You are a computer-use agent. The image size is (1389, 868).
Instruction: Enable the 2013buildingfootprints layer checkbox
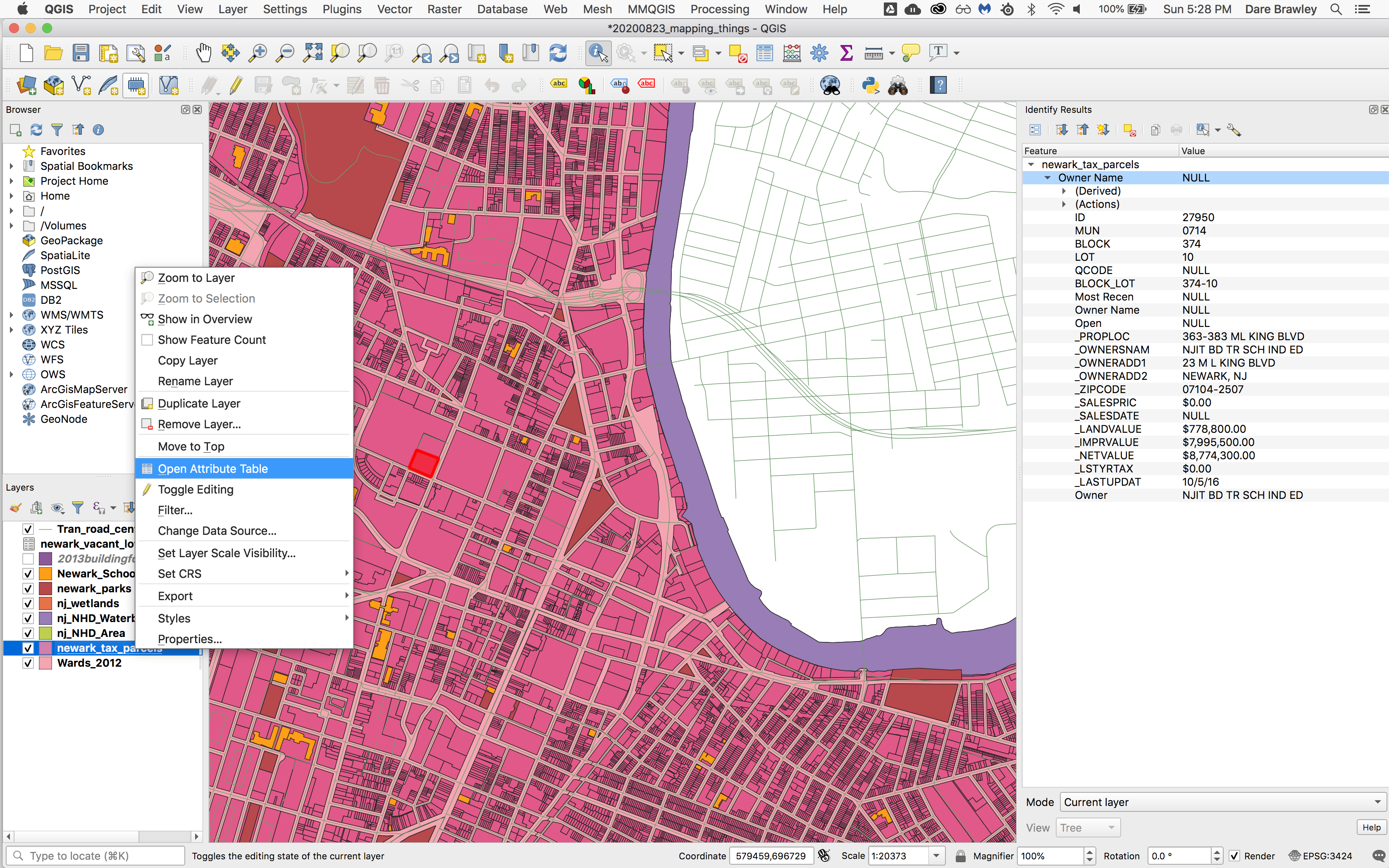(28, 558)
